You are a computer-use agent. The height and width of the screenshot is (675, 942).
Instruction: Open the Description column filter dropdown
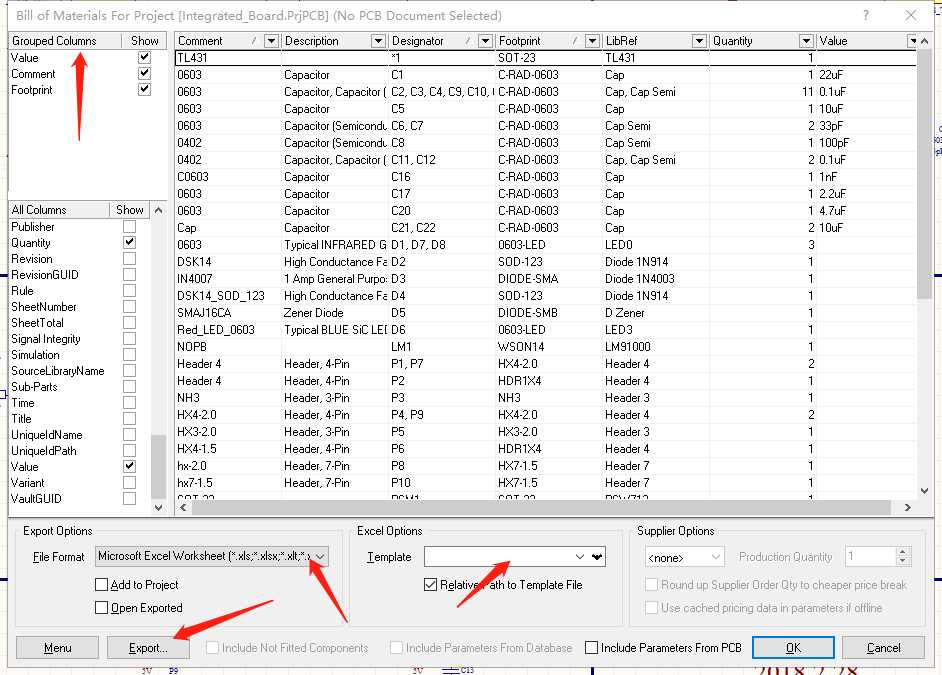click(x=378, y=41)
